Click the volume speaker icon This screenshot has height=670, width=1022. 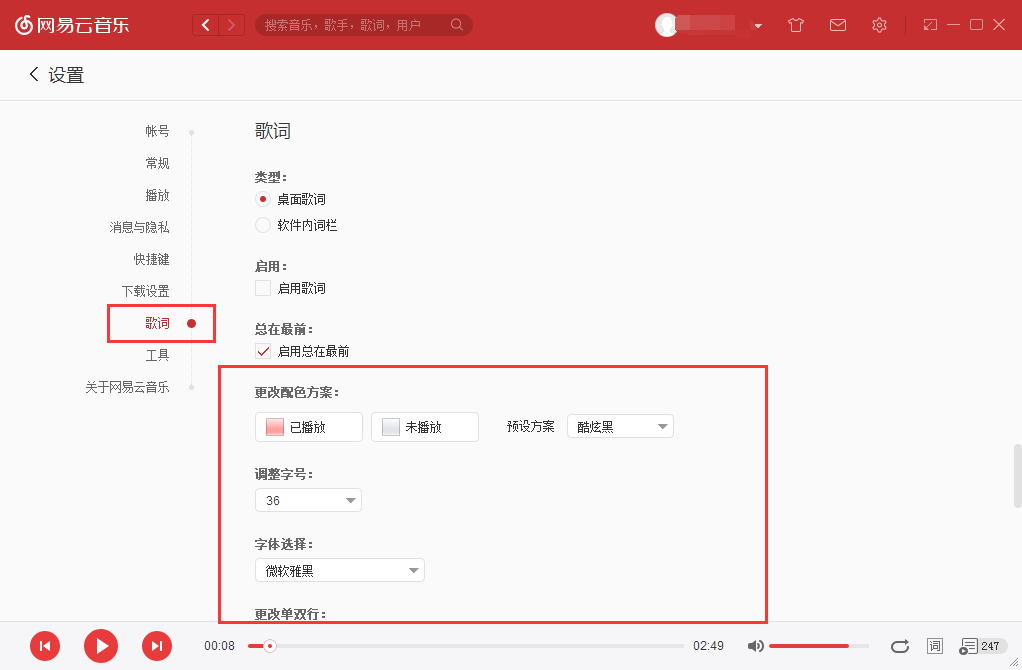[x=755, y=646]
